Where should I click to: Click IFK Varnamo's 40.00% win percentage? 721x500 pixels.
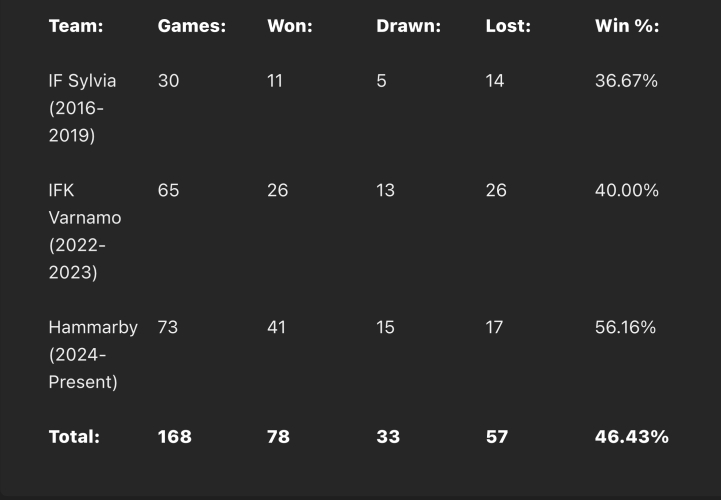tap(627, 190)
